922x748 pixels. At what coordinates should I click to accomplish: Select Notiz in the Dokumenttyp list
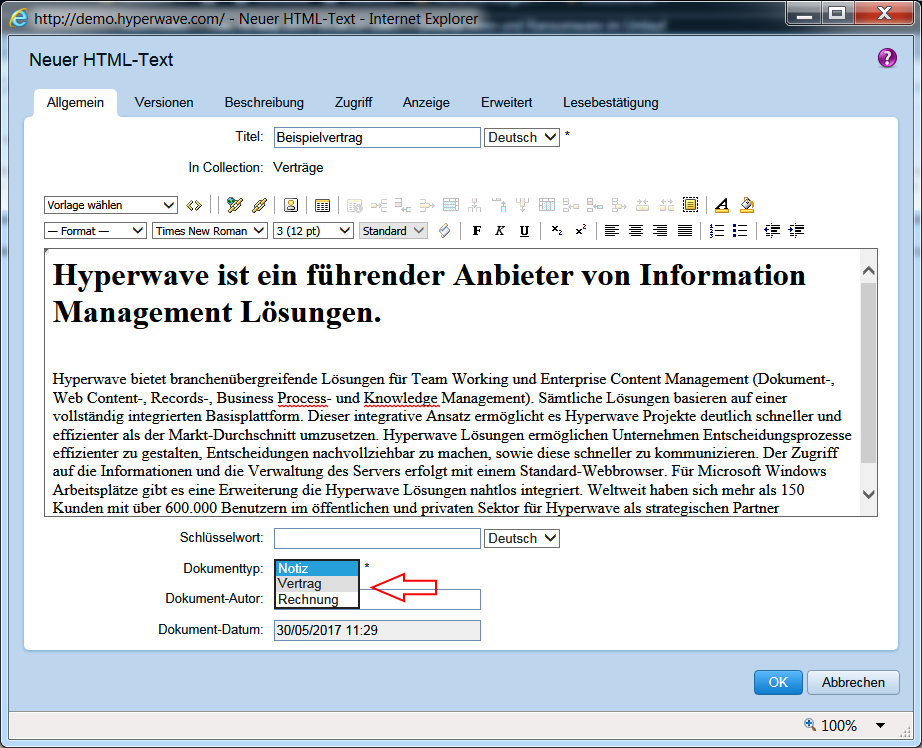click(x=317, y=568)
